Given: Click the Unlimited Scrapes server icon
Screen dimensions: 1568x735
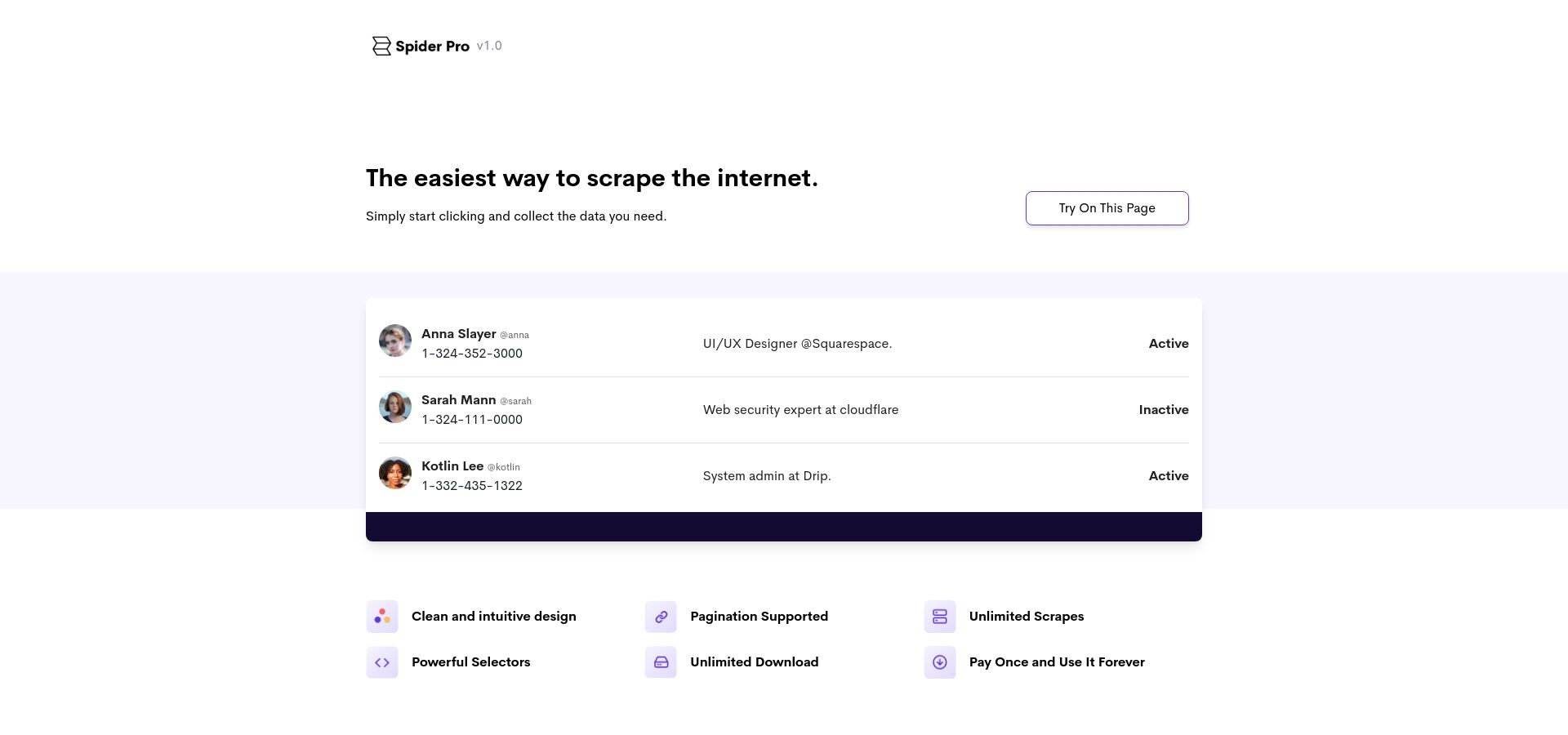Looking at the screenshot, I should click(x=940, y=617).
